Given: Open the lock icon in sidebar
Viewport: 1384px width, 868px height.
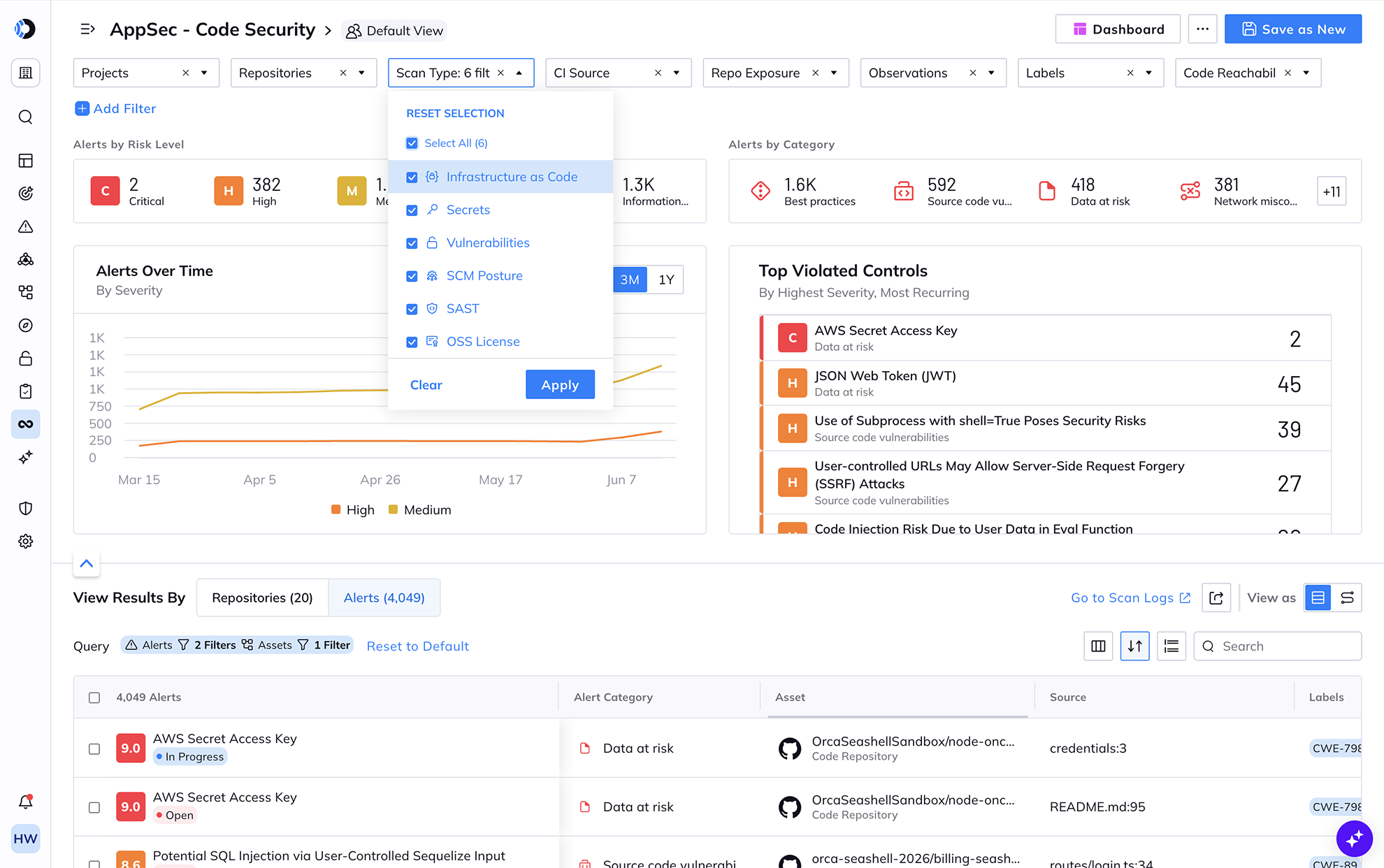Looking at the screenshot, I should [x=25, y=358].
